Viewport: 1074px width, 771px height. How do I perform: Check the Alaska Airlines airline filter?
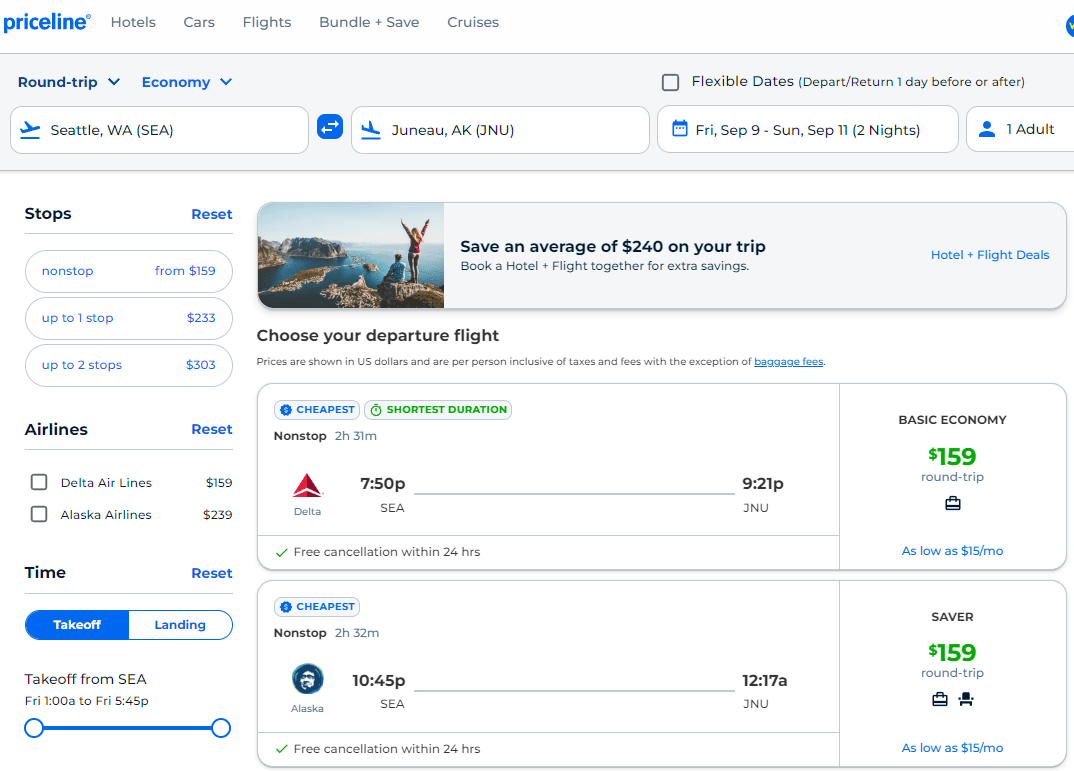point(38,514)
